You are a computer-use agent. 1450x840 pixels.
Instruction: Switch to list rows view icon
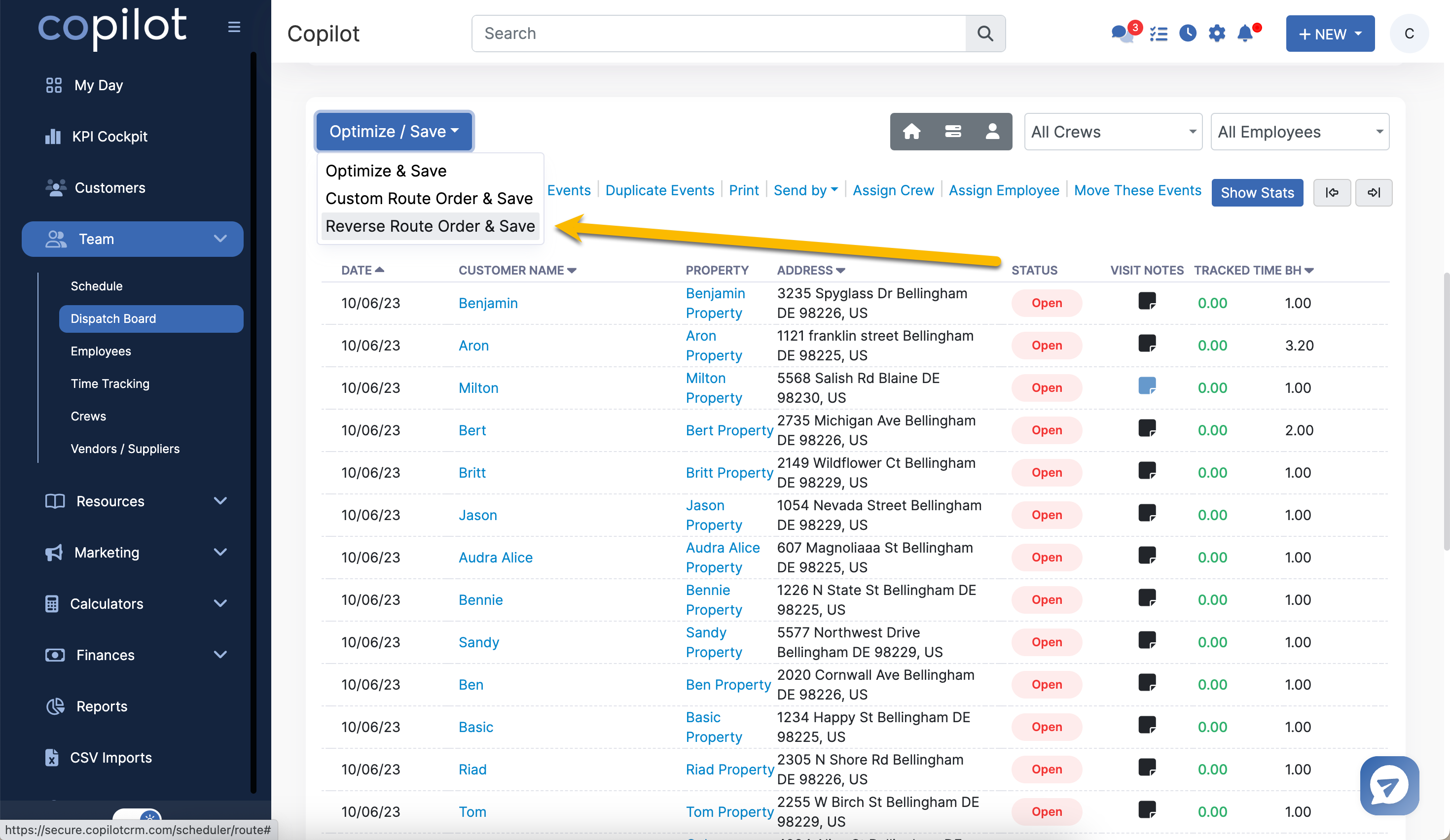(x=953, y=132)
